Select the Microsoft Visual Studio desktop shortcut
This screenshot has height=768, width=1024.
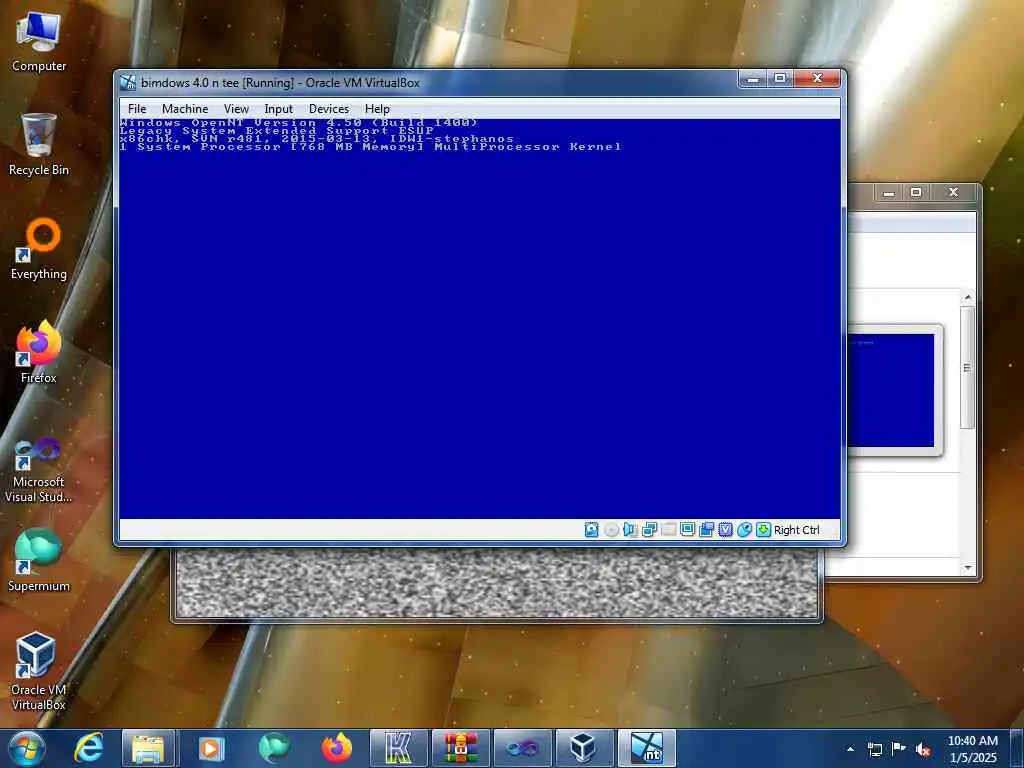pos(39,470)
